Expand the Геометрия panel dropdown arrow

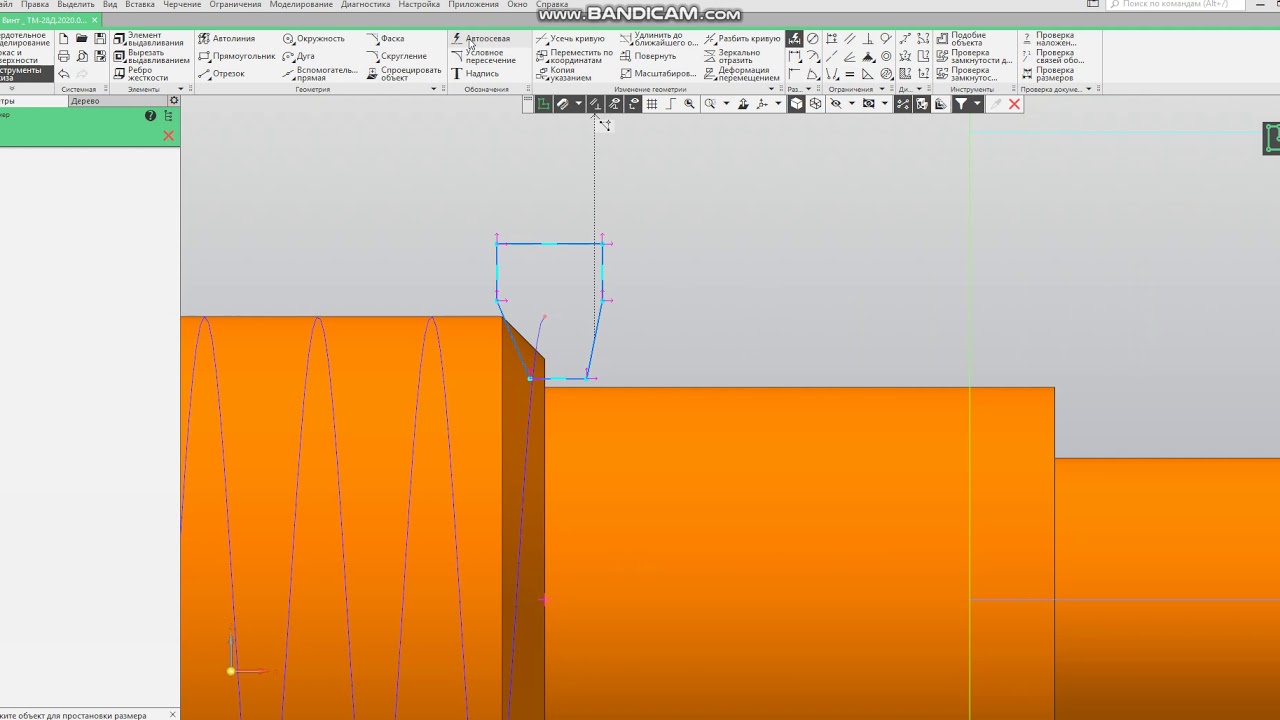point(434,89)
